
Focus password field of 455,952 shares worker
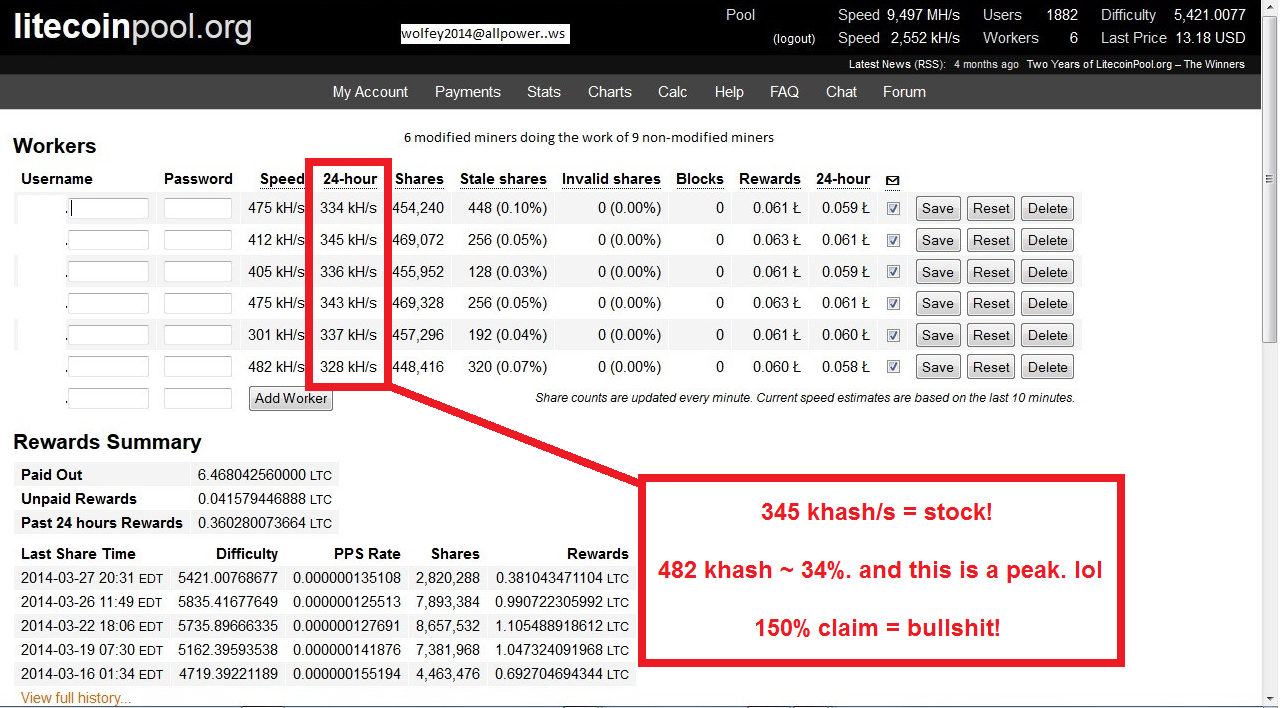tap(198, 272)
